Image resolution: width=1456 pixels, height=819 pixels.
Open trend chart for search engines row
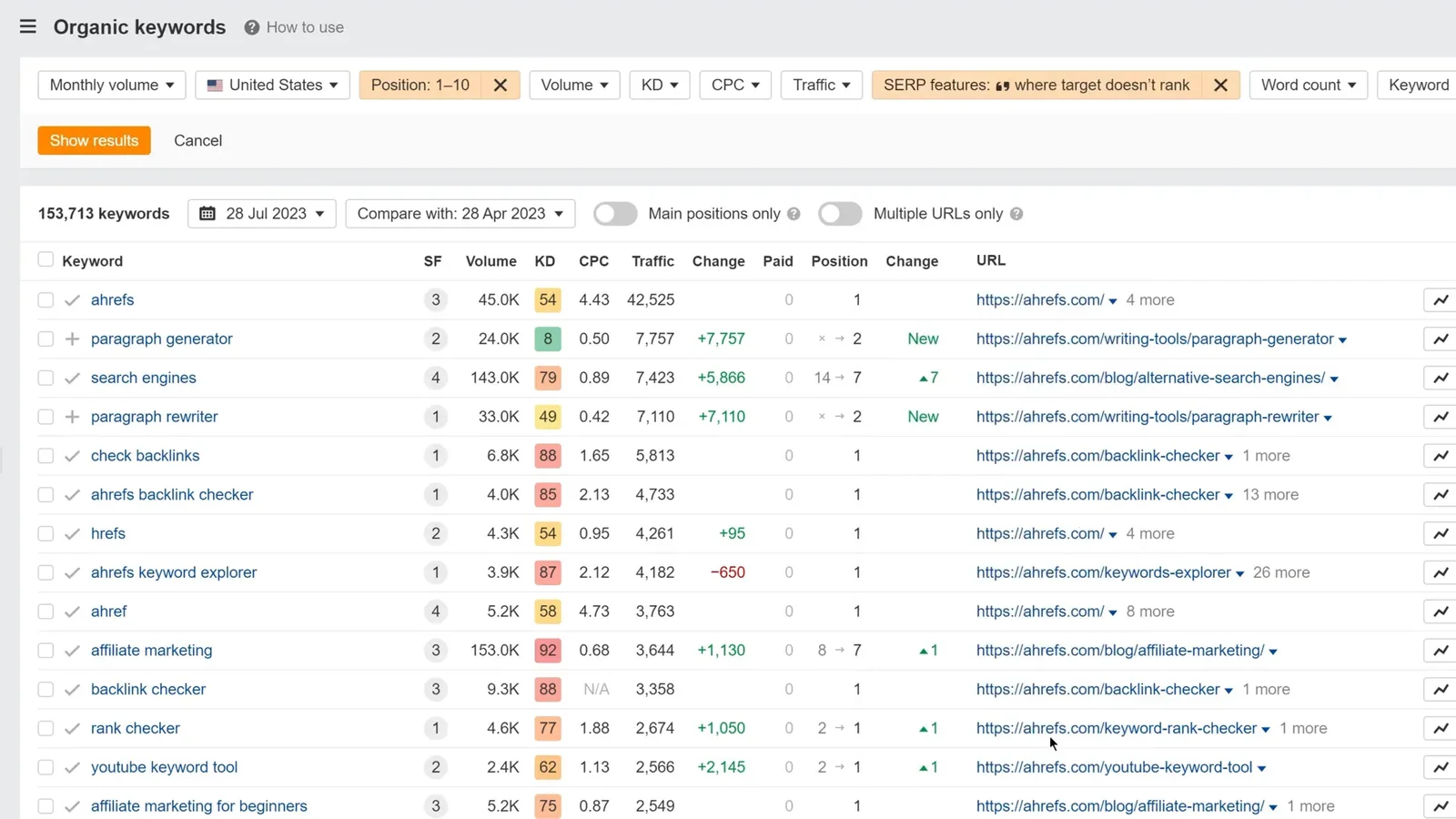1441,378
